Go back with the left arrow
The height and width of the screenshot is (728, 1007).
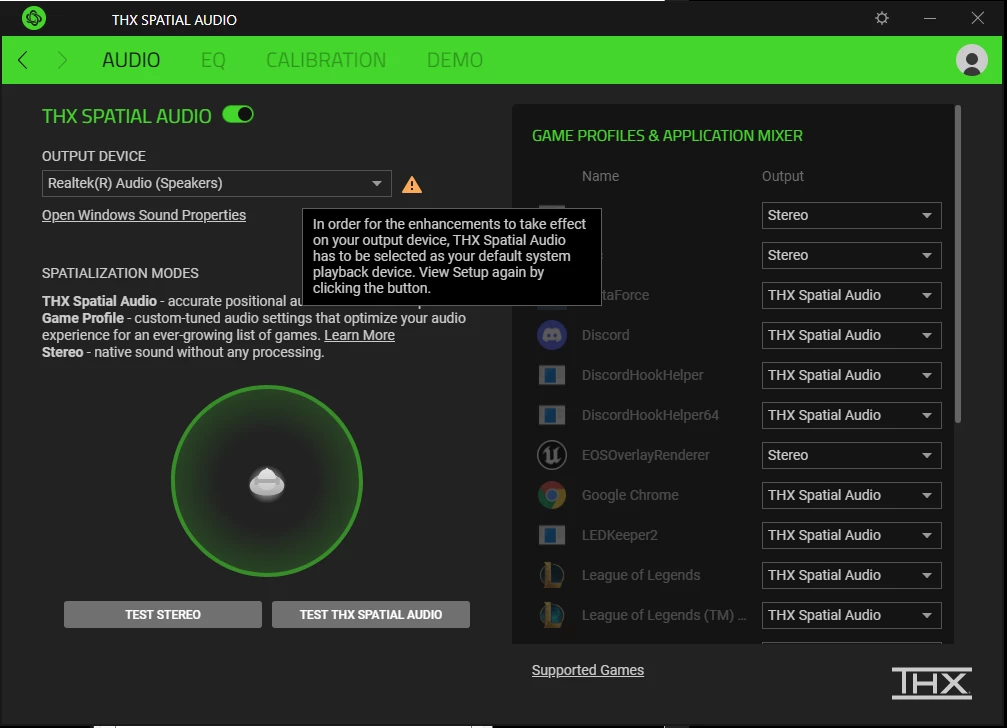coord(23,60)
